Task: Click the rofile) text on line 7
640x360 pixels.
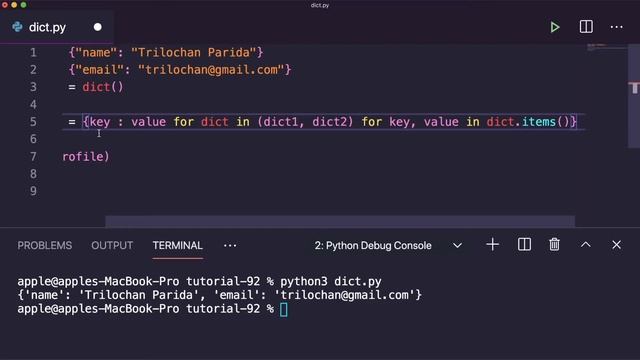Action: pos(86,157)
